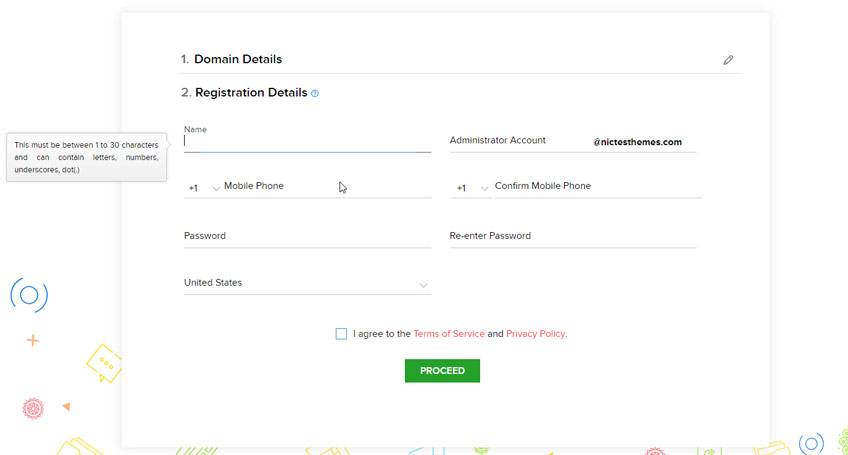848x455 pixels.
Task: Check the agree to Terms checkbox
Action: point(341,334)
